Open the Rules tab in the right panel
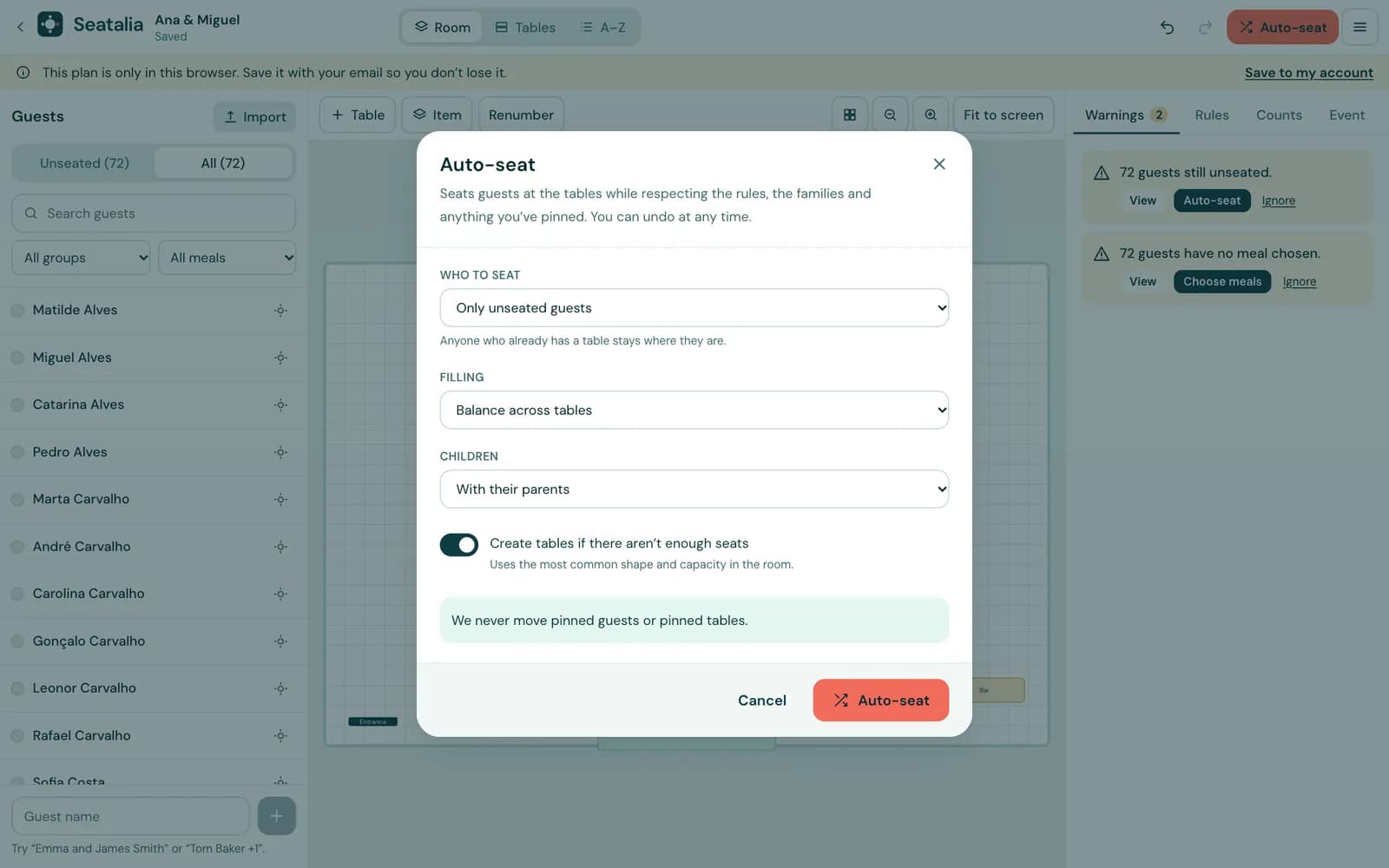The width and height of the screenshot is (1389, 868). point(1211,115)
